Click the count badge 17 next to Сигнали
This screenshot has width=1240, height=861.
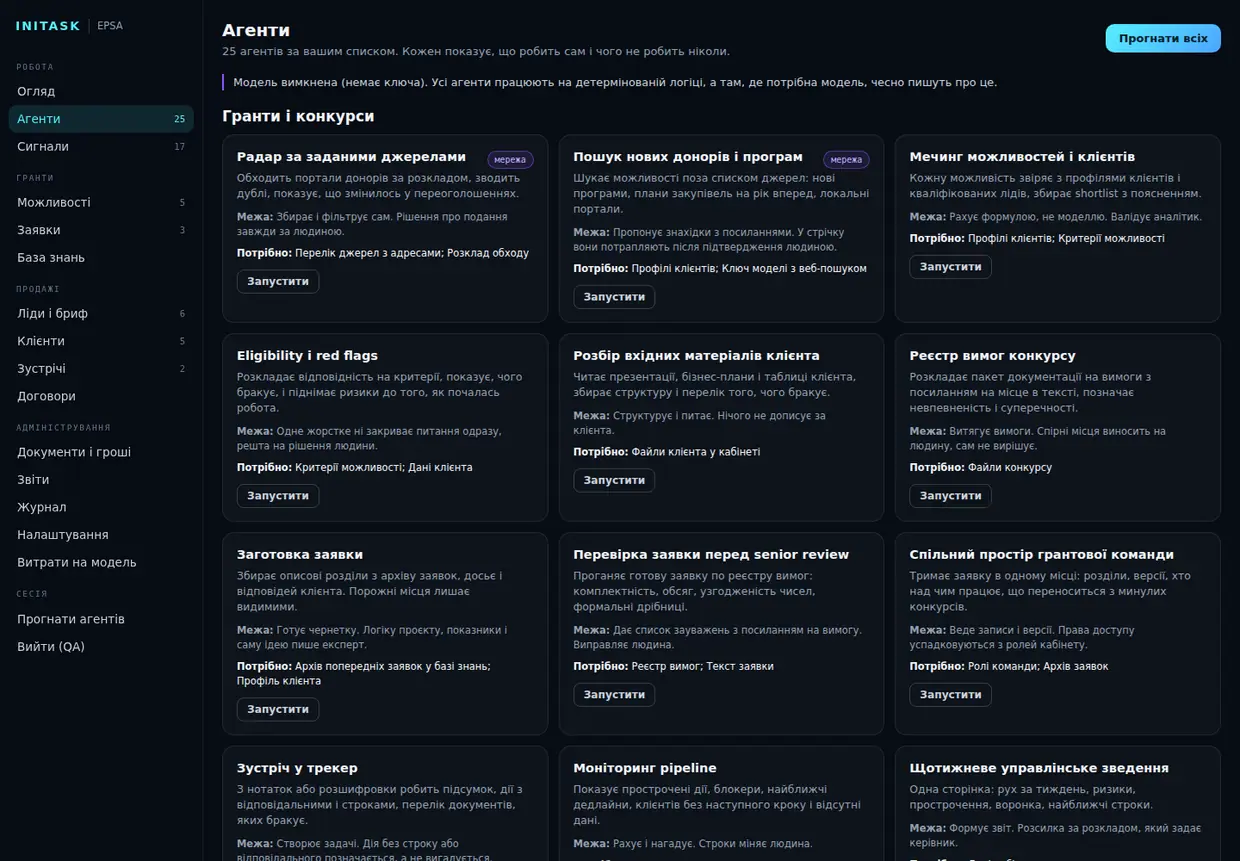pyautogui.click(x=180, y=147)
